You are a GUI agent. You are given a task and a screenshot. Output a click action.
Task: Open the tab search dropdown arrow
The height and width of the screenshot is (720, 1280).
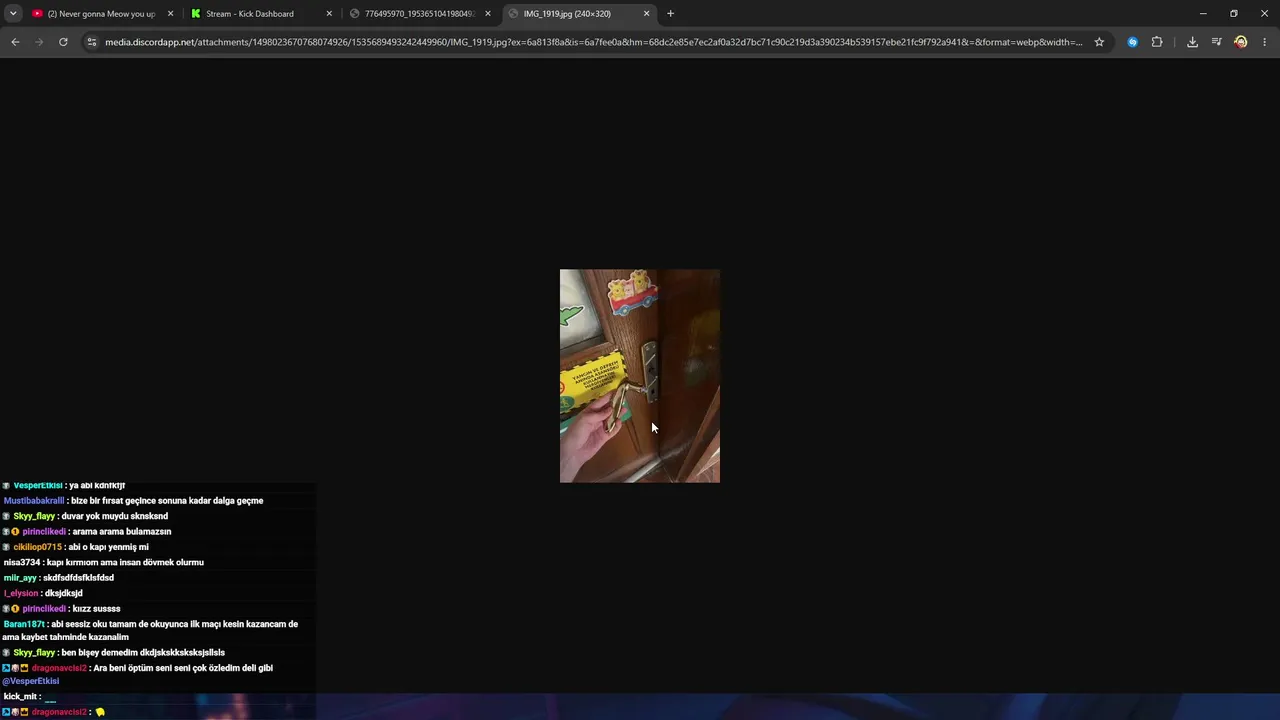(13, 14)
